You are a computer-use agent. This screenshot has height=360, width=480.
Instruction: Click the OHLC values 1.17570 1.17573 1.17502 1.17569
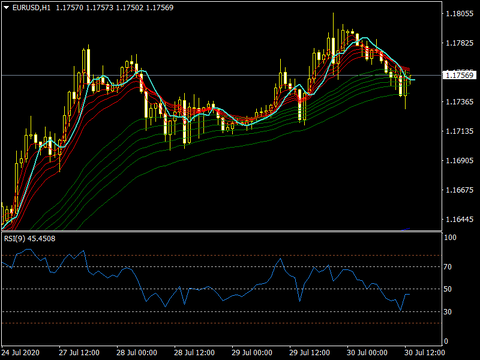click(x=115, y=7)
